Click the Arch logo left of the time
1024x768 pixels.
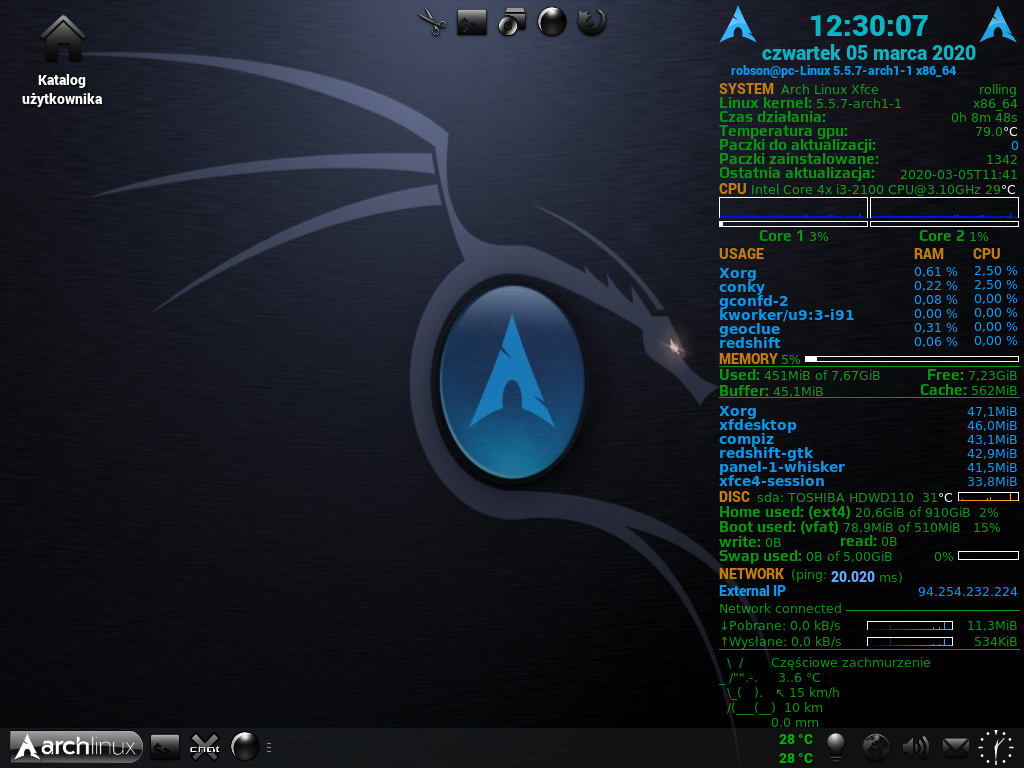(737, 25)
